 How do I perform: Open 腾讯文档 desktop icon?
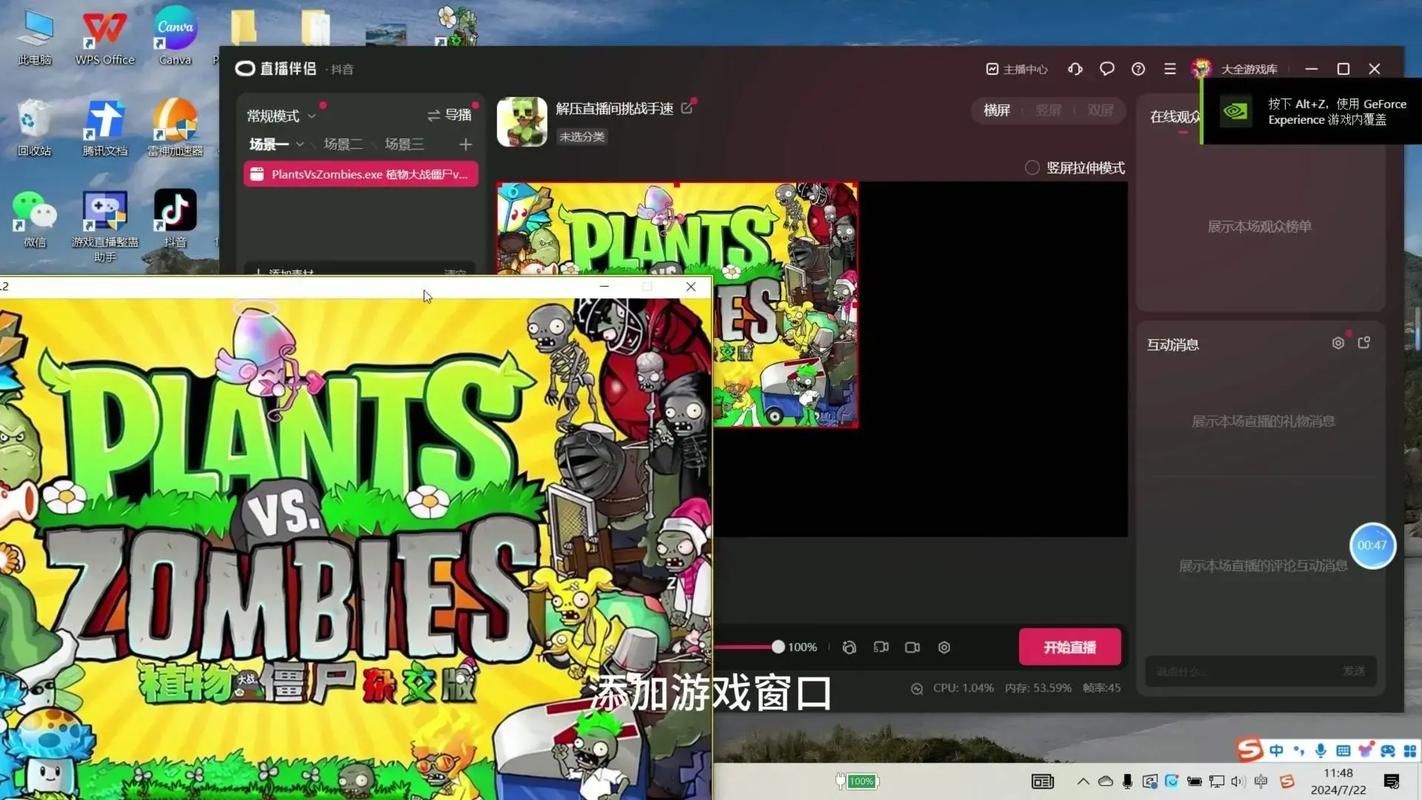[105, 127]
